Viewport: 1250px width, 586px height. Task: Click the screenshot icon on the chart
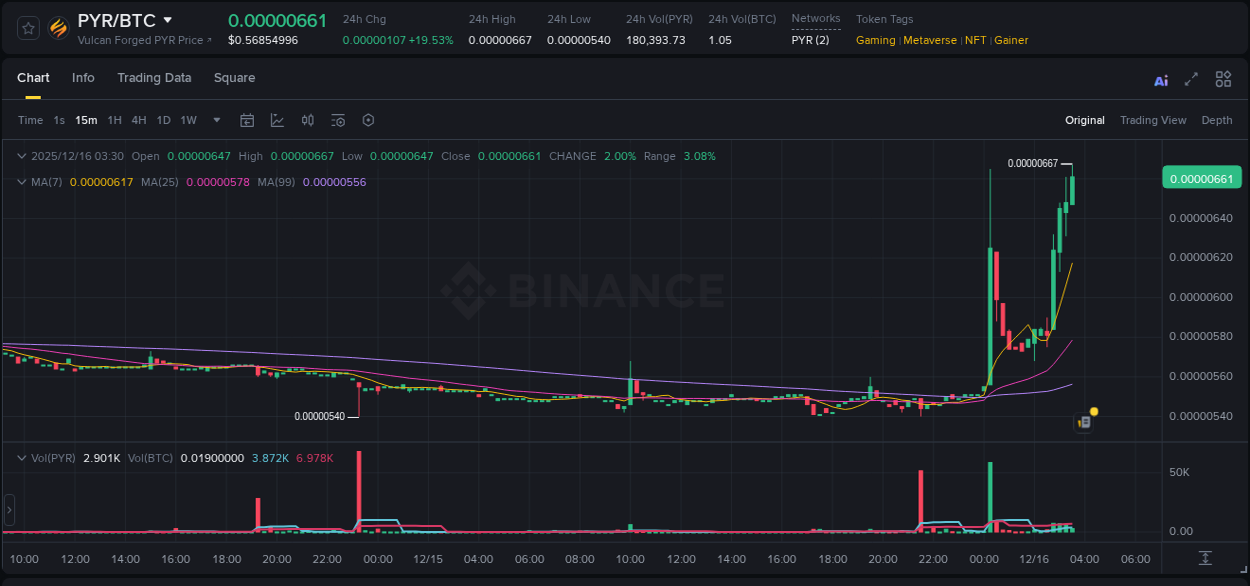[x=1083, y=421]
